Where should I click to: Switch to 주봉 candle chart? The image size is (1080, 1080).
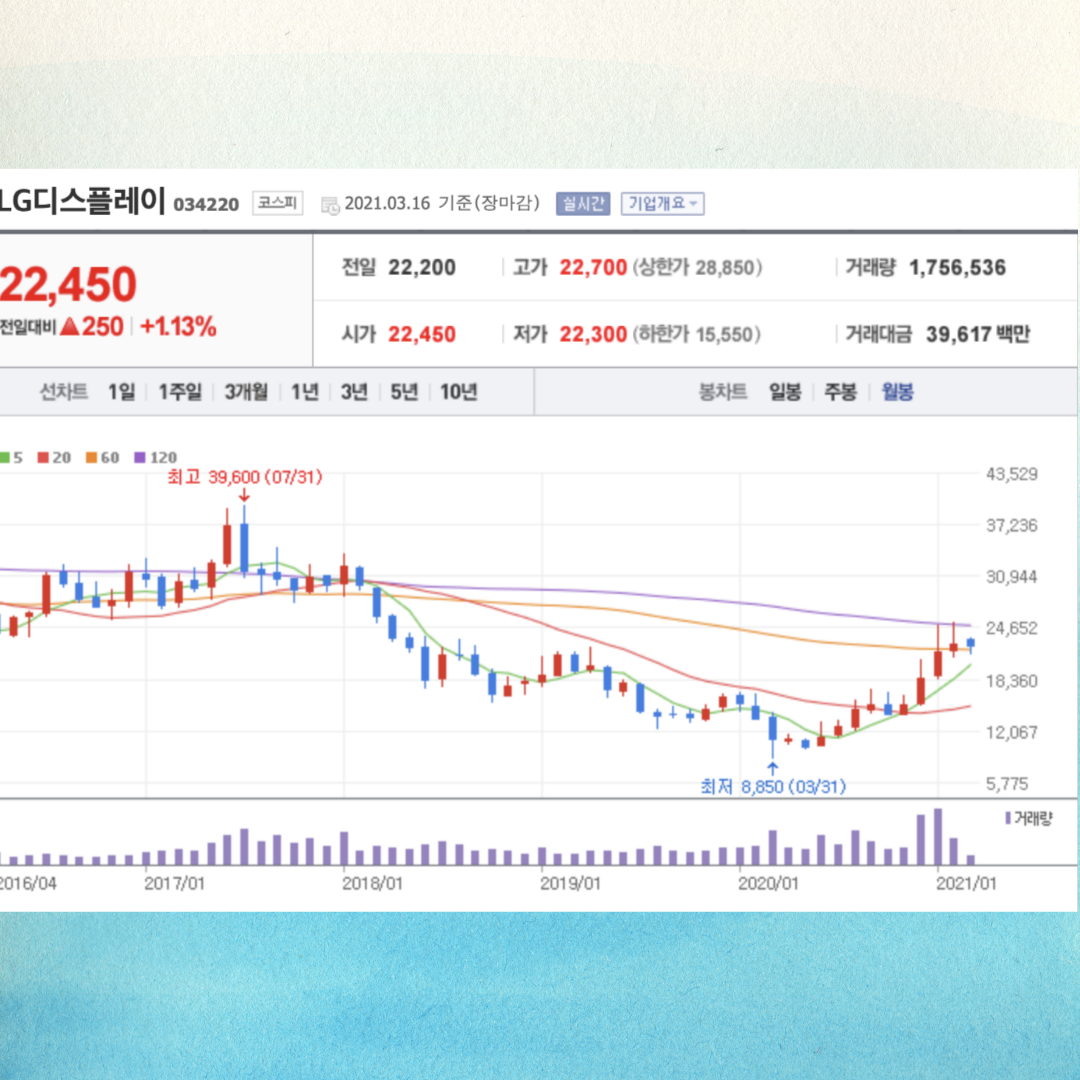[x=840, y=392]
